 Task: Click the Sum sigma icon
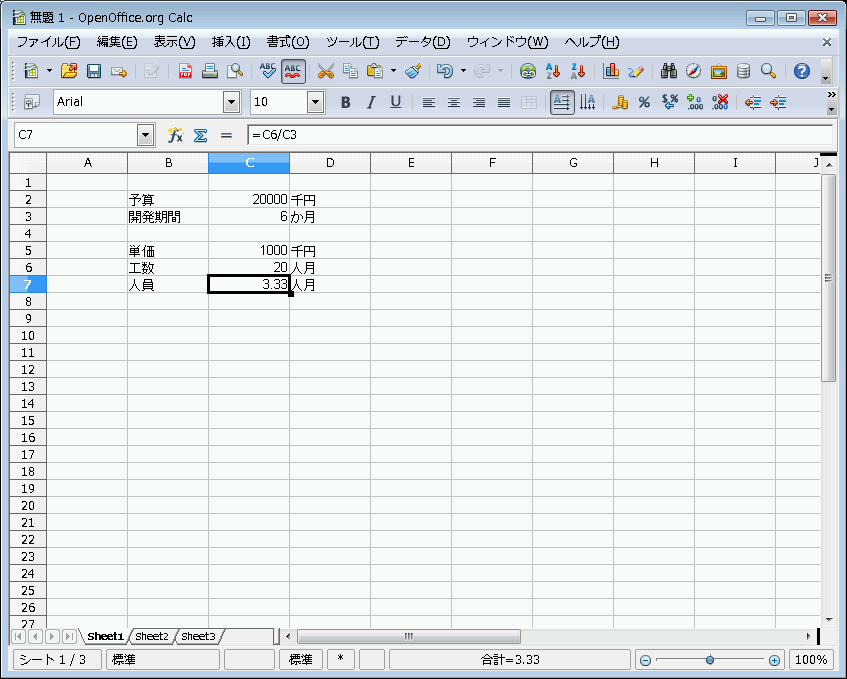tap(200, 135)
